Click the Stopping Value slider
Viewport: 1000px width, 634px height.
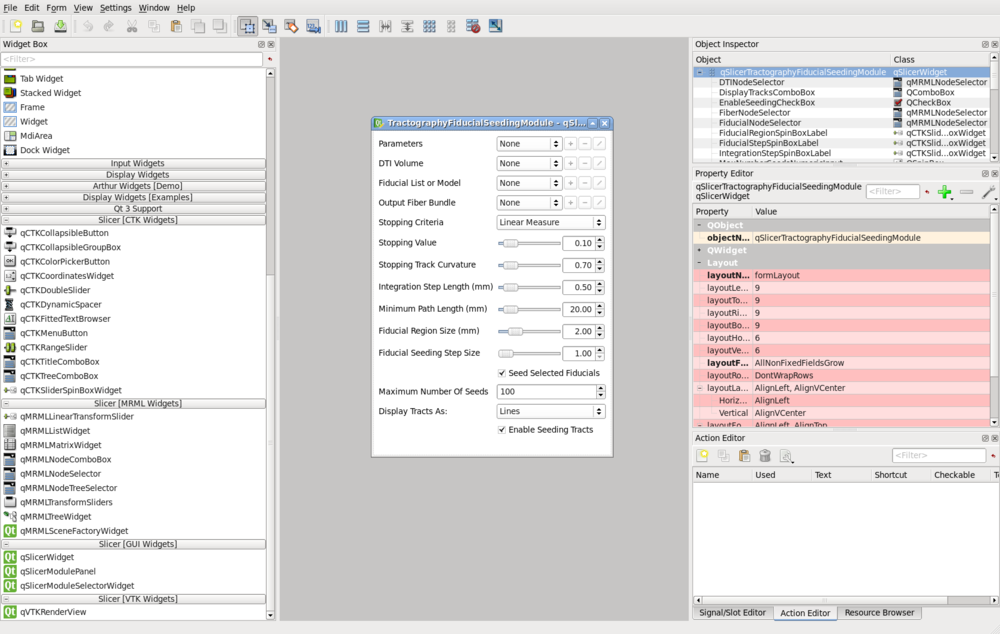[529, 243]
